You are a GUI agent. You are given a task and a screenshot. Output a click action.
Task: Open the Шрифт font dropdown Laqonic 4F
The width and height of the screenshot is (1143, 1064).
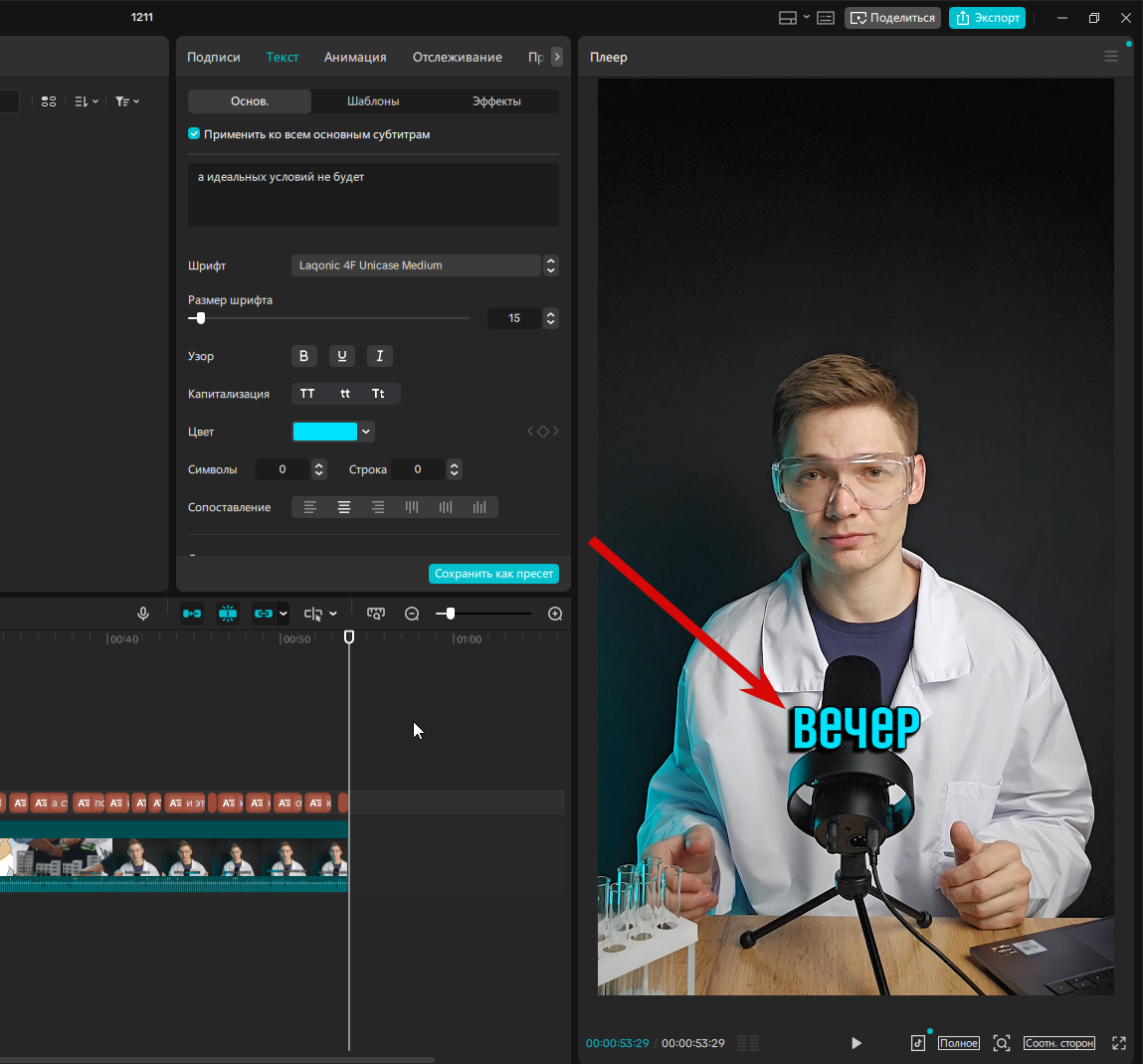[x=416, y=266]
